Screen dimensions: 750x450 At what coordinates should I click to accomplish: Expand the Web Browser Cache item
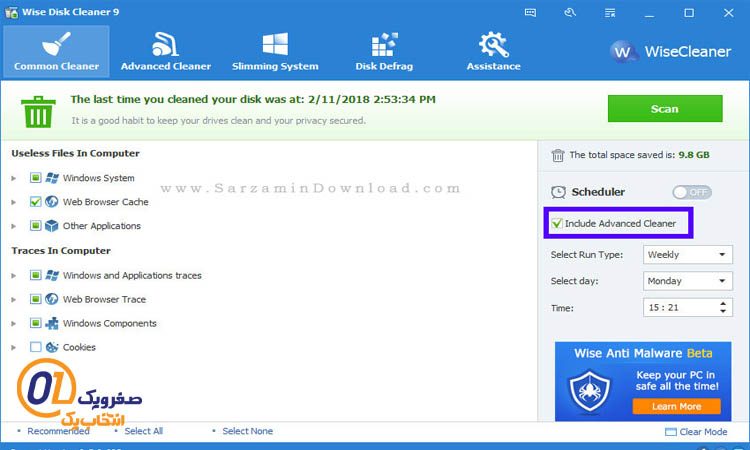[14, 202]
